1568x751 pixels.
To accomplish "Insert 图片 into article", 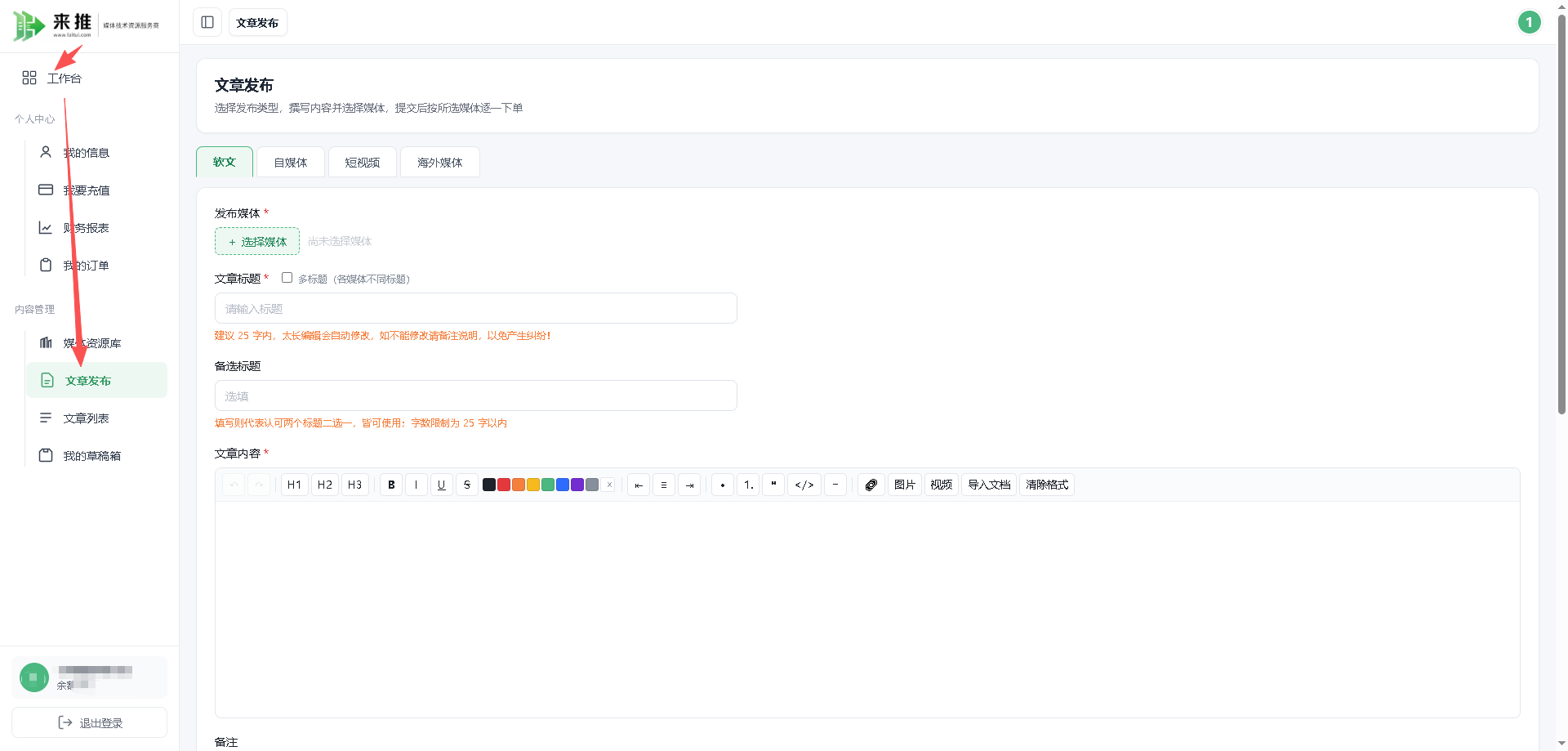I will pyautogui.click(x=905, y=485).
